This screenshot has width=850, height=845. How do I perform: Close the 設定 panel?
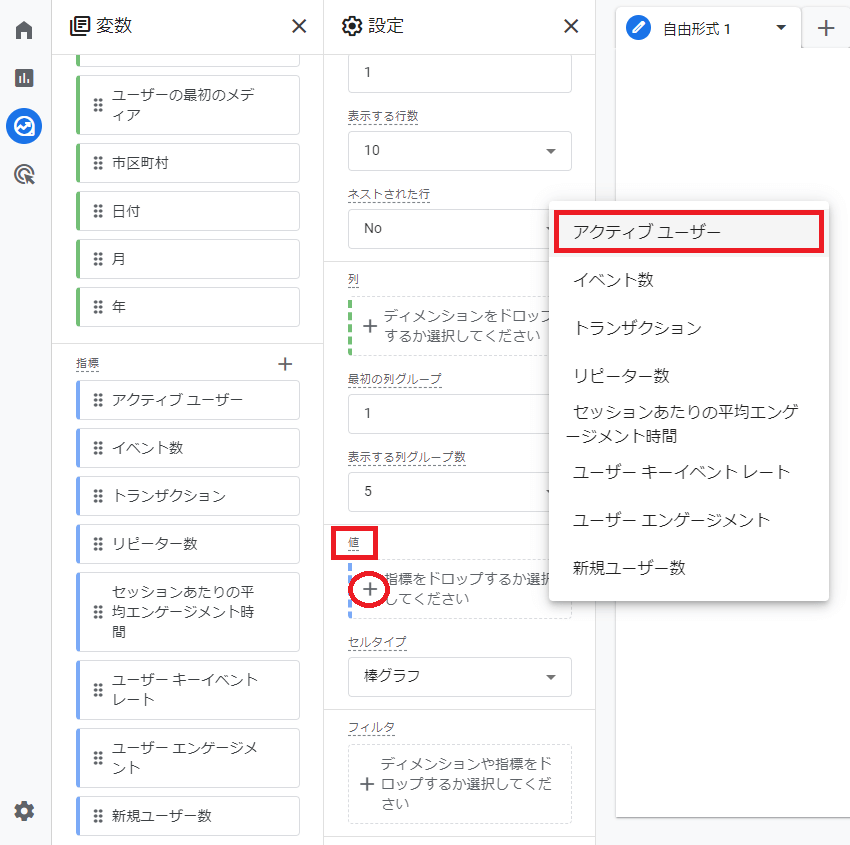571,26
